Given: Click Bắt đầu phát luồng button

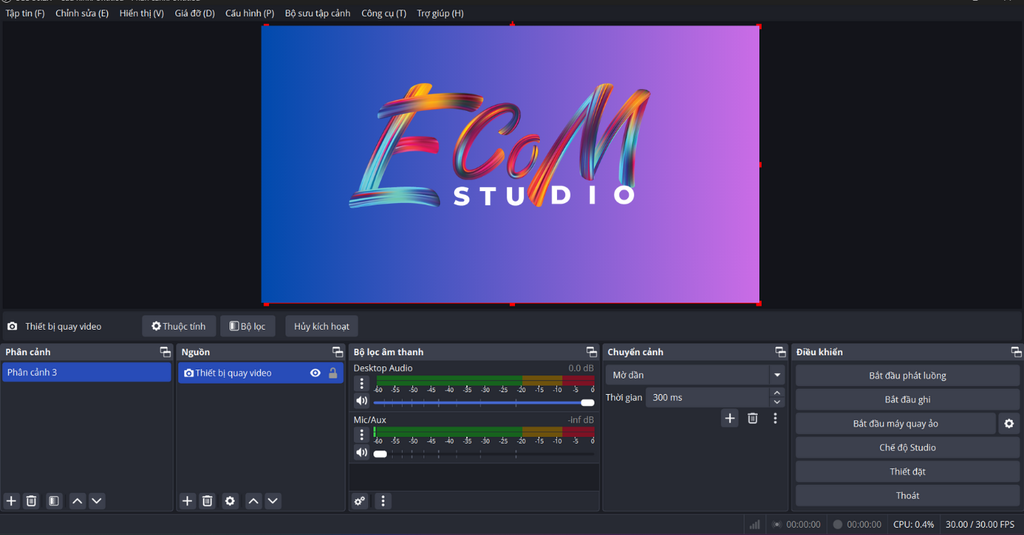Looking at the screenshot, I should [907, 376].
